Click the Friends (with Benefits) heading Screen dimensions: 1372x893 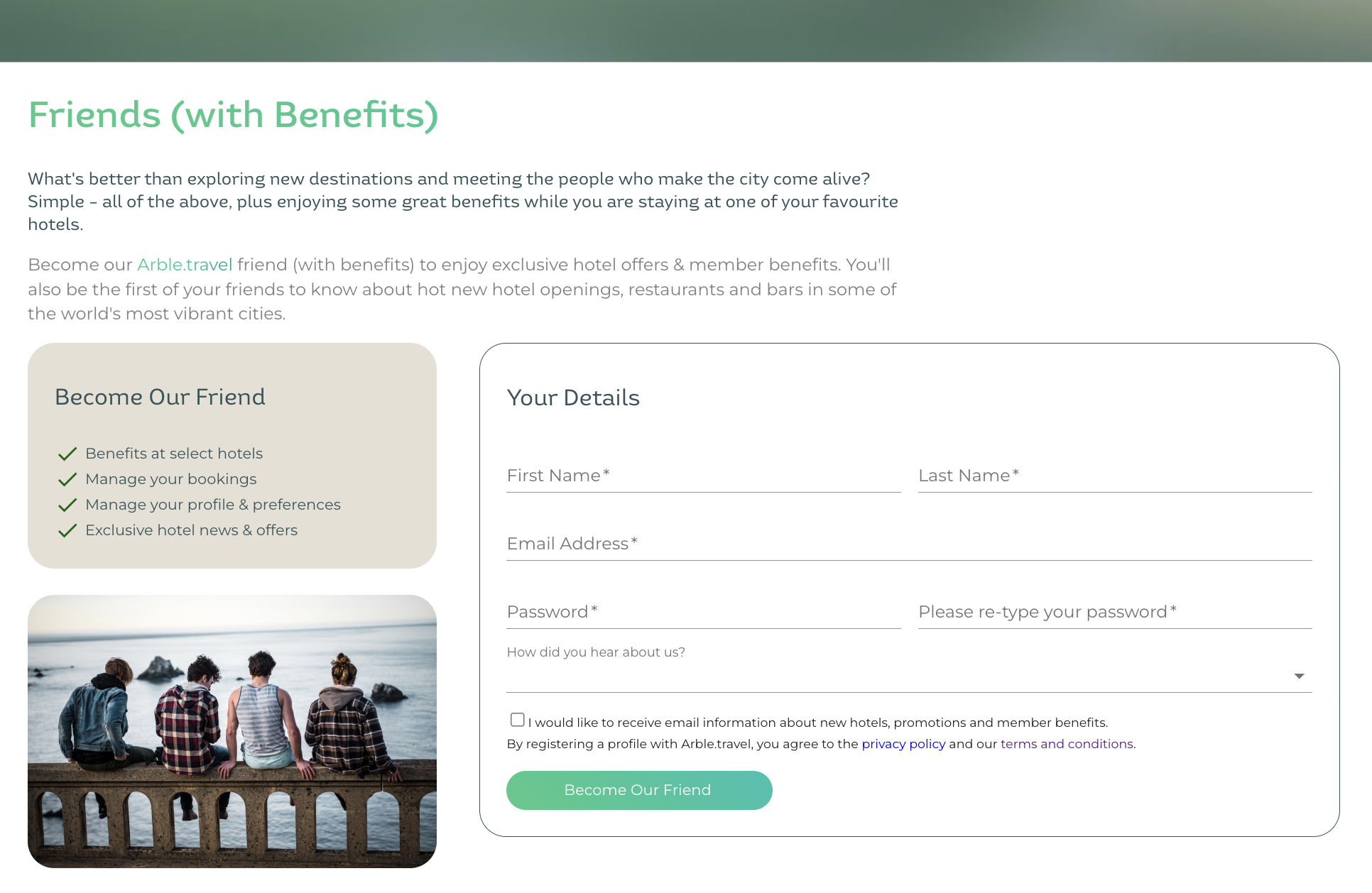pyautogui.click(x=233, y=115)
